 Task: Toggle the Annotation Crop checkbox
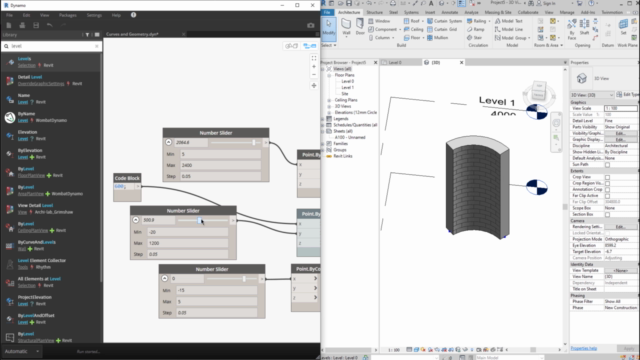607,190
